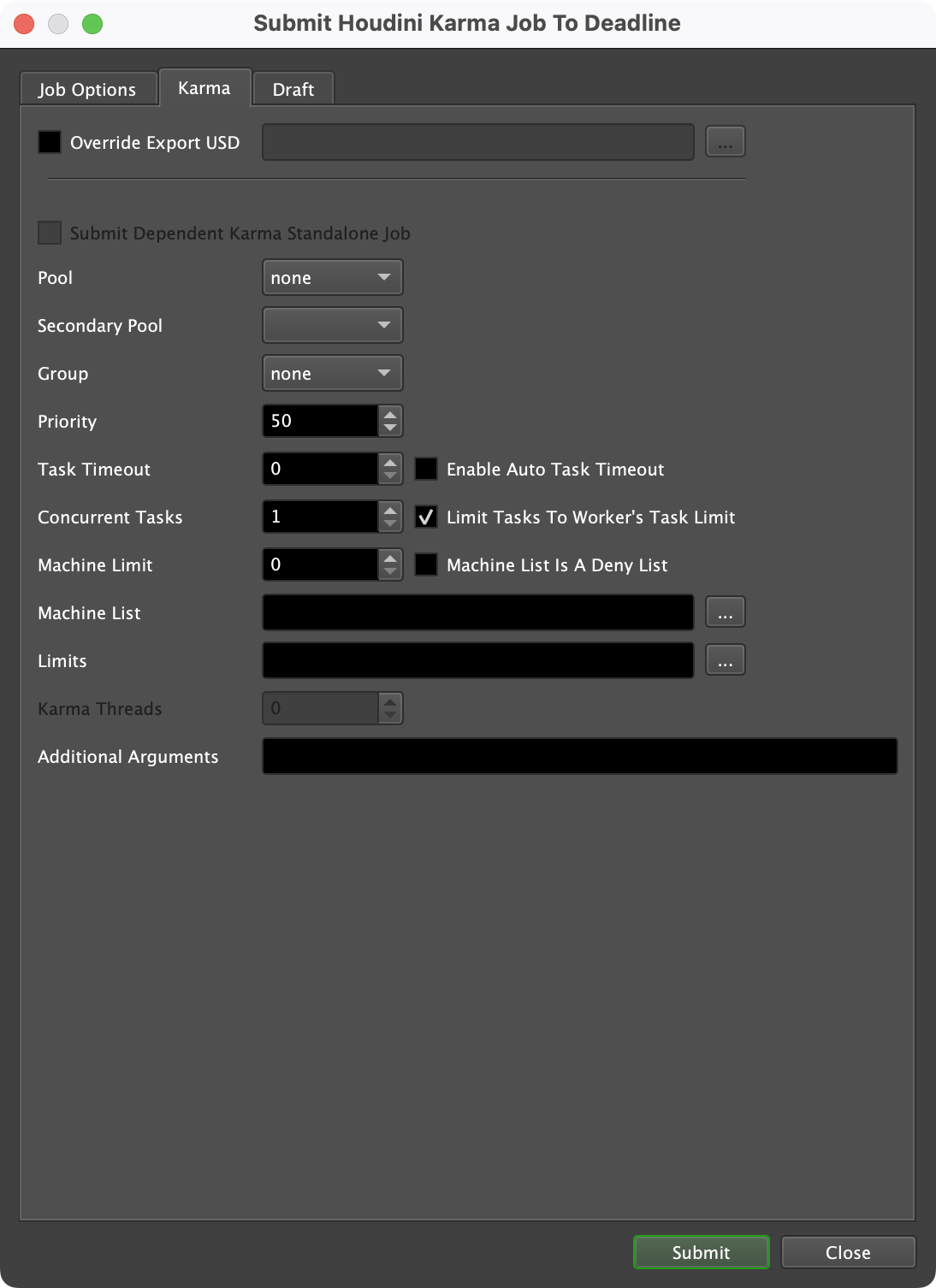
Task: Submit the Karma job to Deadline
Action: (700, 1252)
